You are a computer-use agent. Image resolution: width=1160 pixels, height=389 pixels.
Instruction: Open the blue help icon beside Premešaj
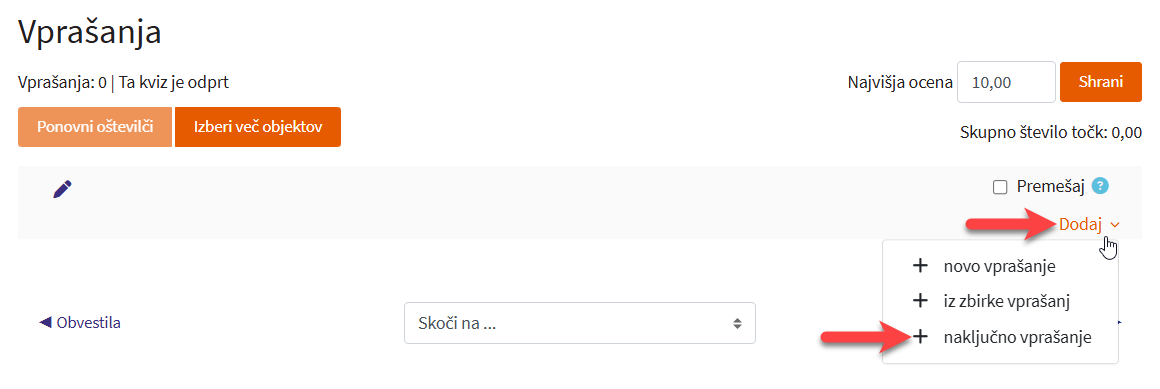pos(1100,186)
